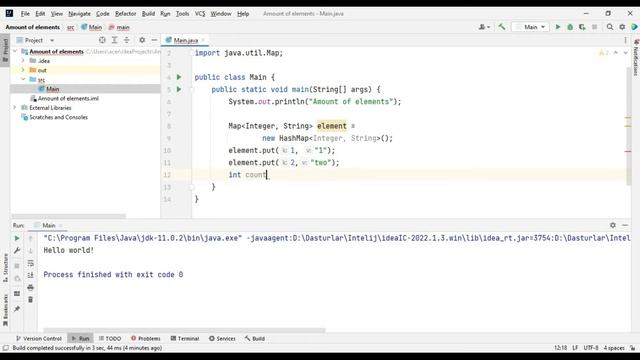Open the Build tool window
Image resolution: width=640 pixels, height=360 pixels.
[255, 338]
